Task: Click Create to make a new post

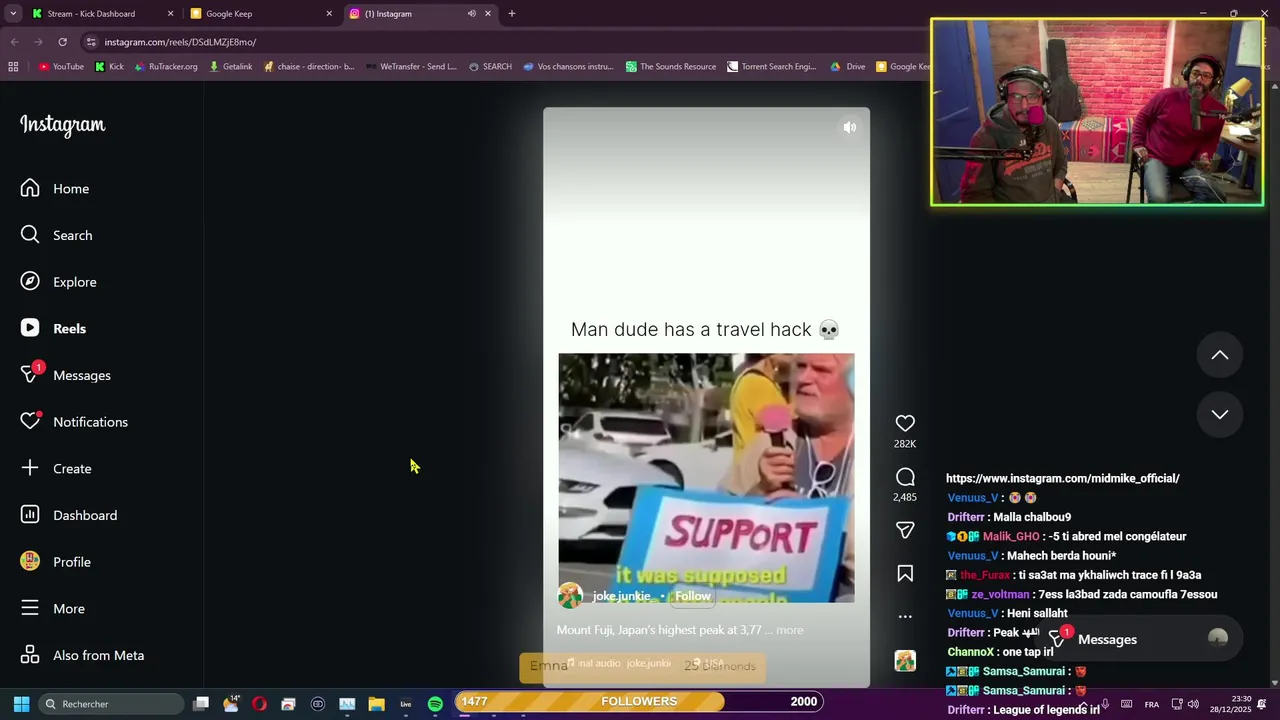Action: 56,468
